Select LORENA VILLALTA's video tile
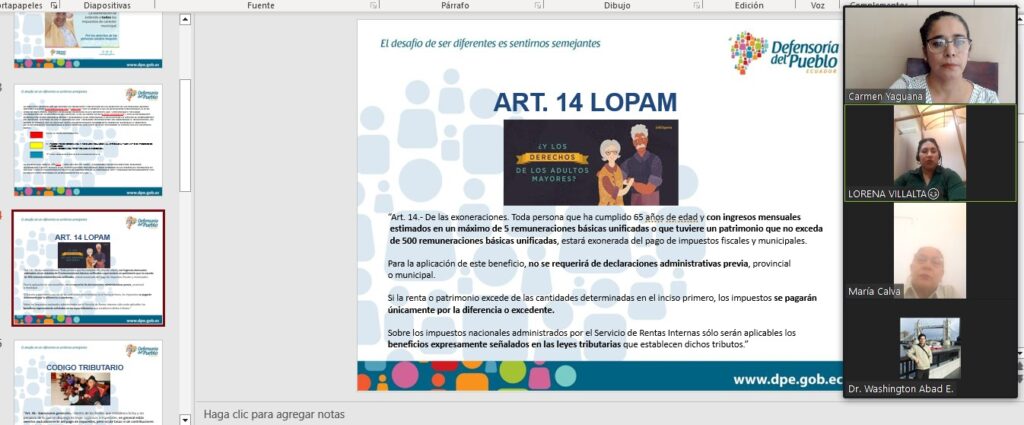Viewport: 1024px width, 425px height. click(930, 152)
